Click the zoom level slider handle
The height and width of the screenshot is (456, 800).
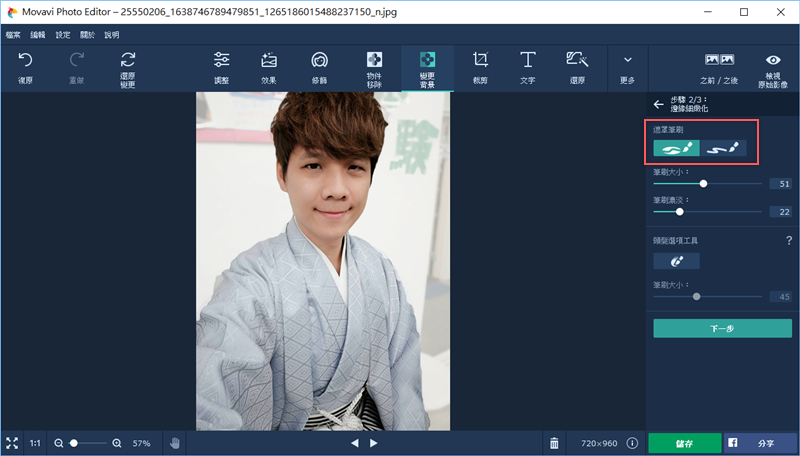coord(74,443)
